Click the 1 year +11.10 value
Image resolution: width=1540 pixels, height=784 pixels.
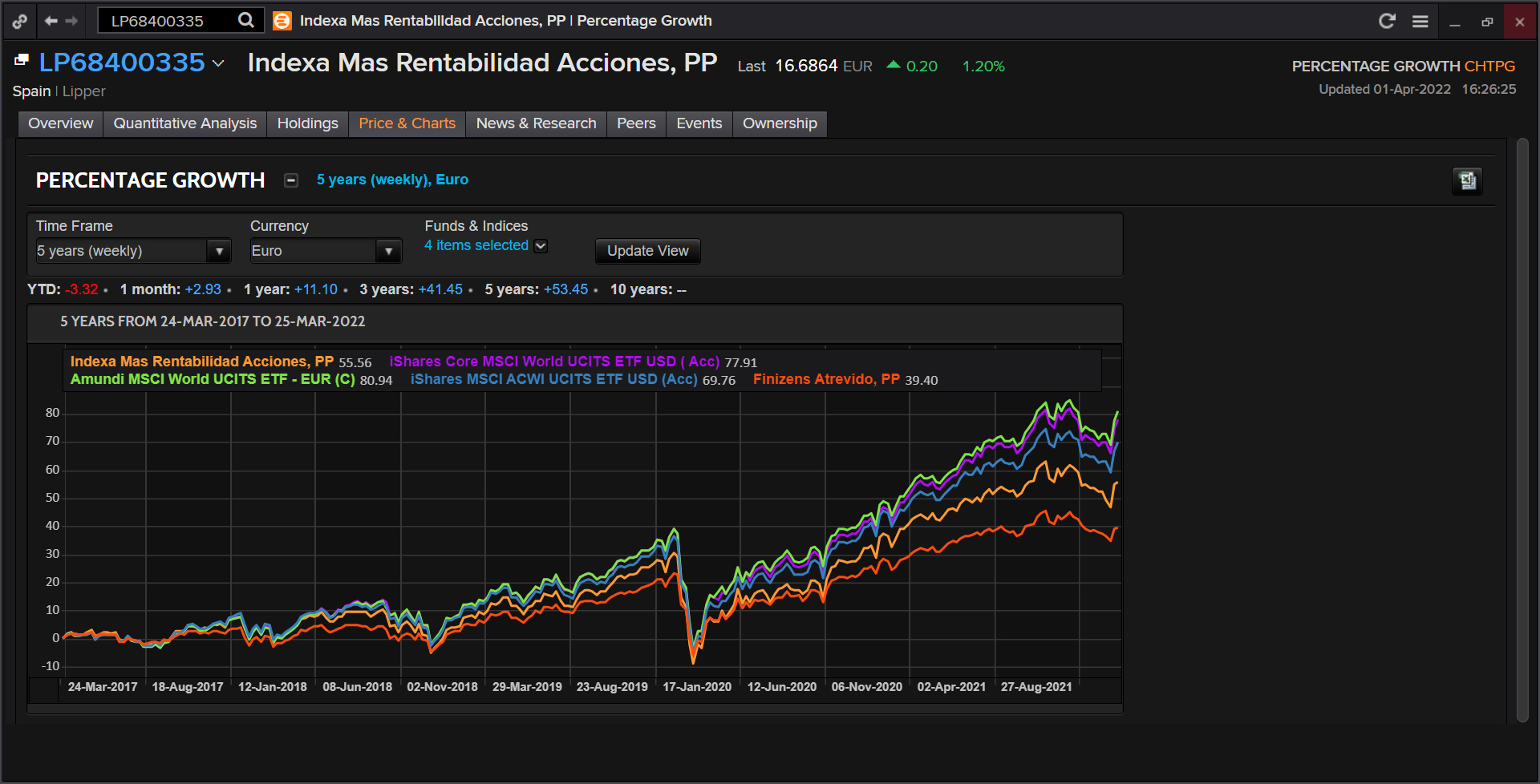point(316,289)
